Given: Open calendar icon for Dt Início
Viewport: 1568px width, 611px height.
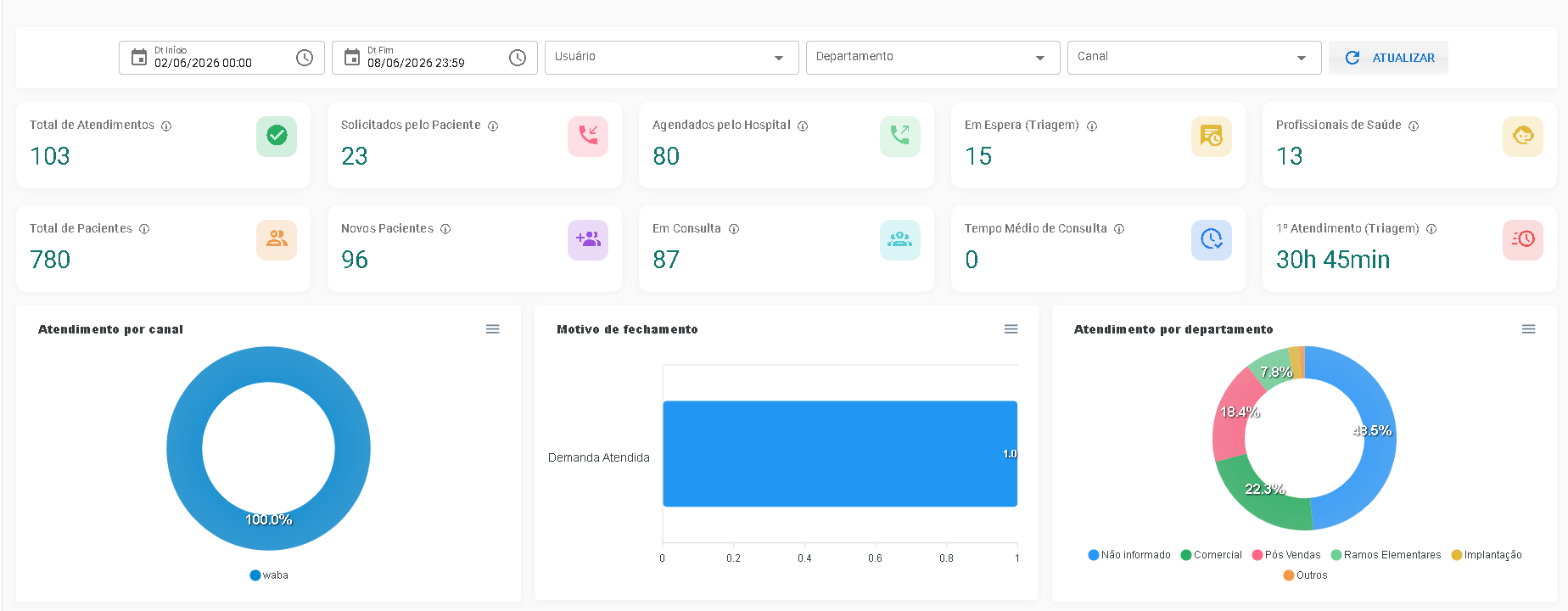Looking at the screenshot, I should pos(139,58).
